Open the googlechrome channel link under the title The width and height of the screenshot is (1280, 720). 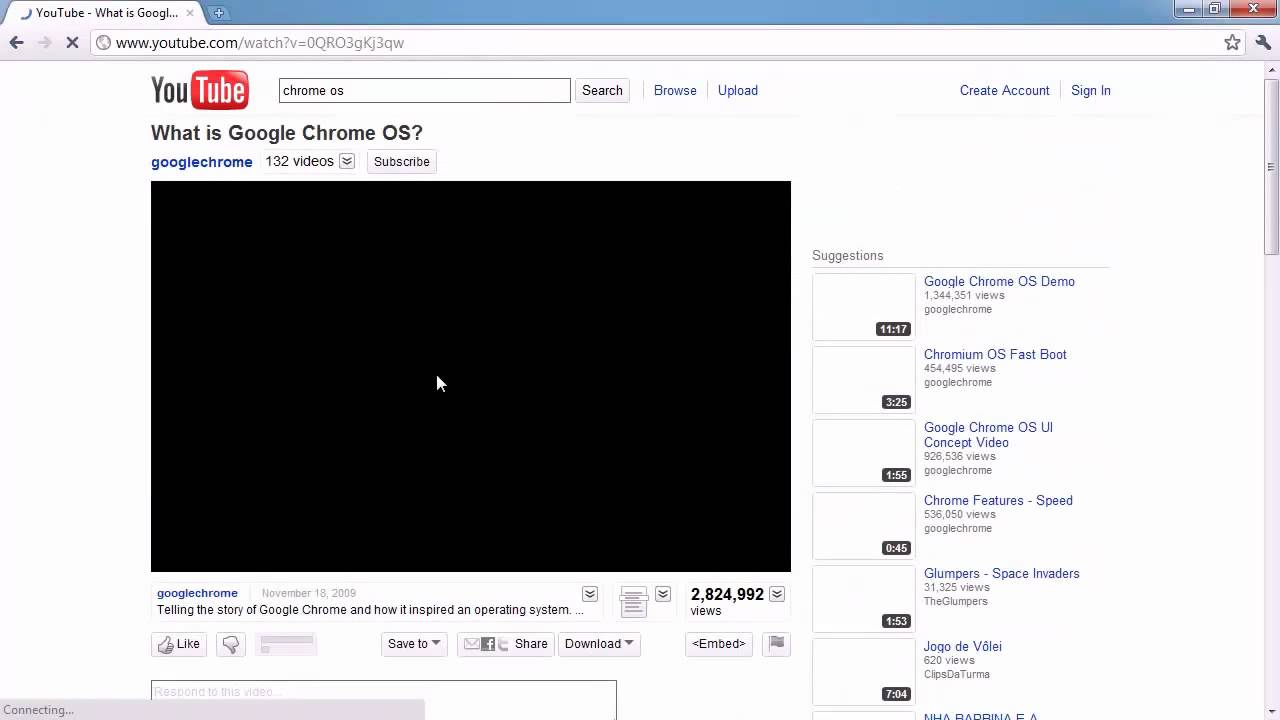[202, 162]
